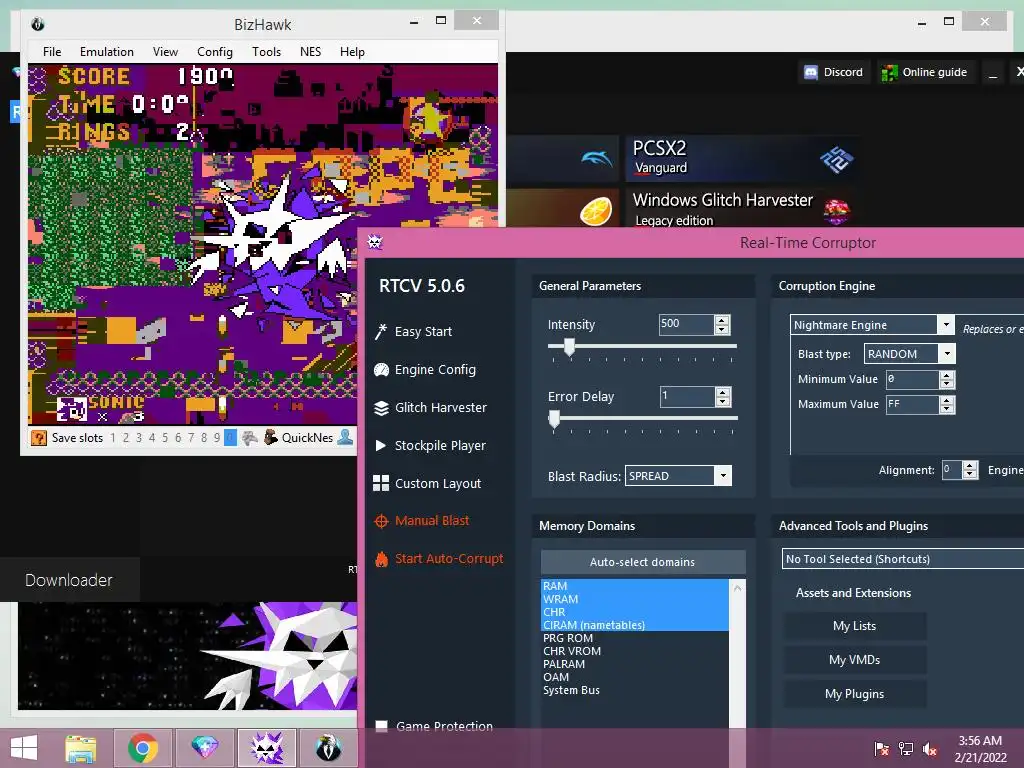Open BizHawk Help menu
1024x768 pixels.
(352, 52)
